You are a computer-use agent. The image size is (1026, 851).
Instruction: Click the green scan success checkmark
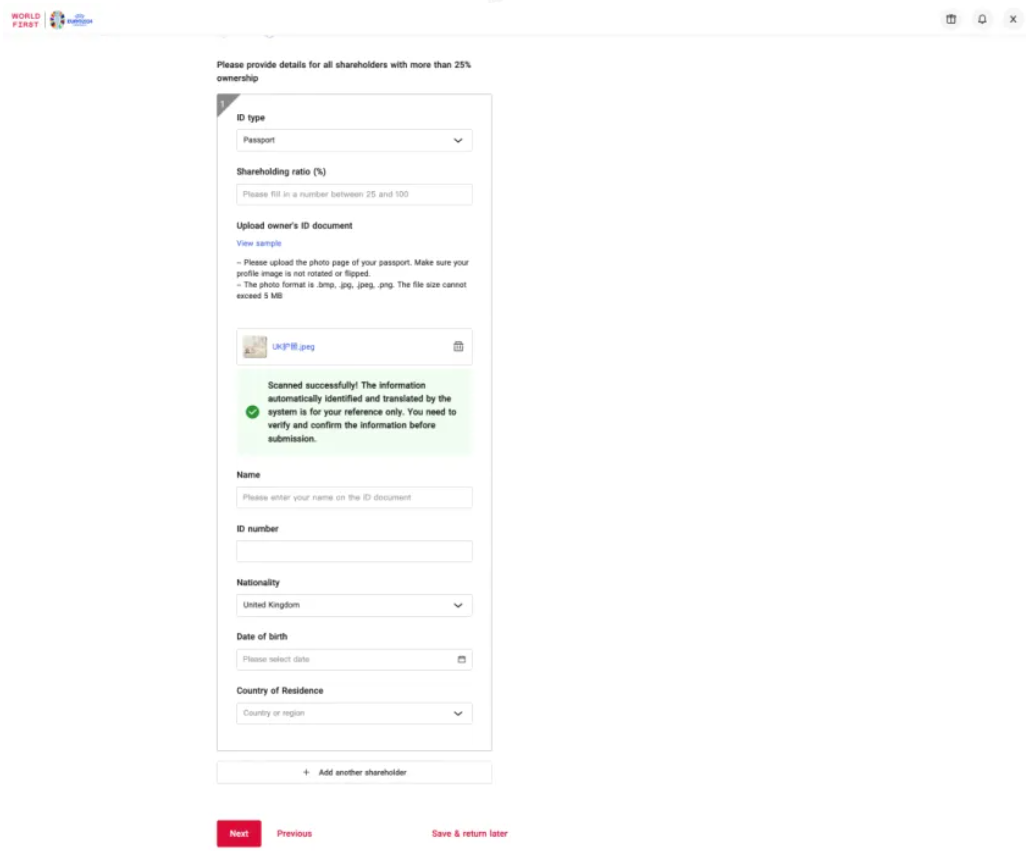coord(252,412)
